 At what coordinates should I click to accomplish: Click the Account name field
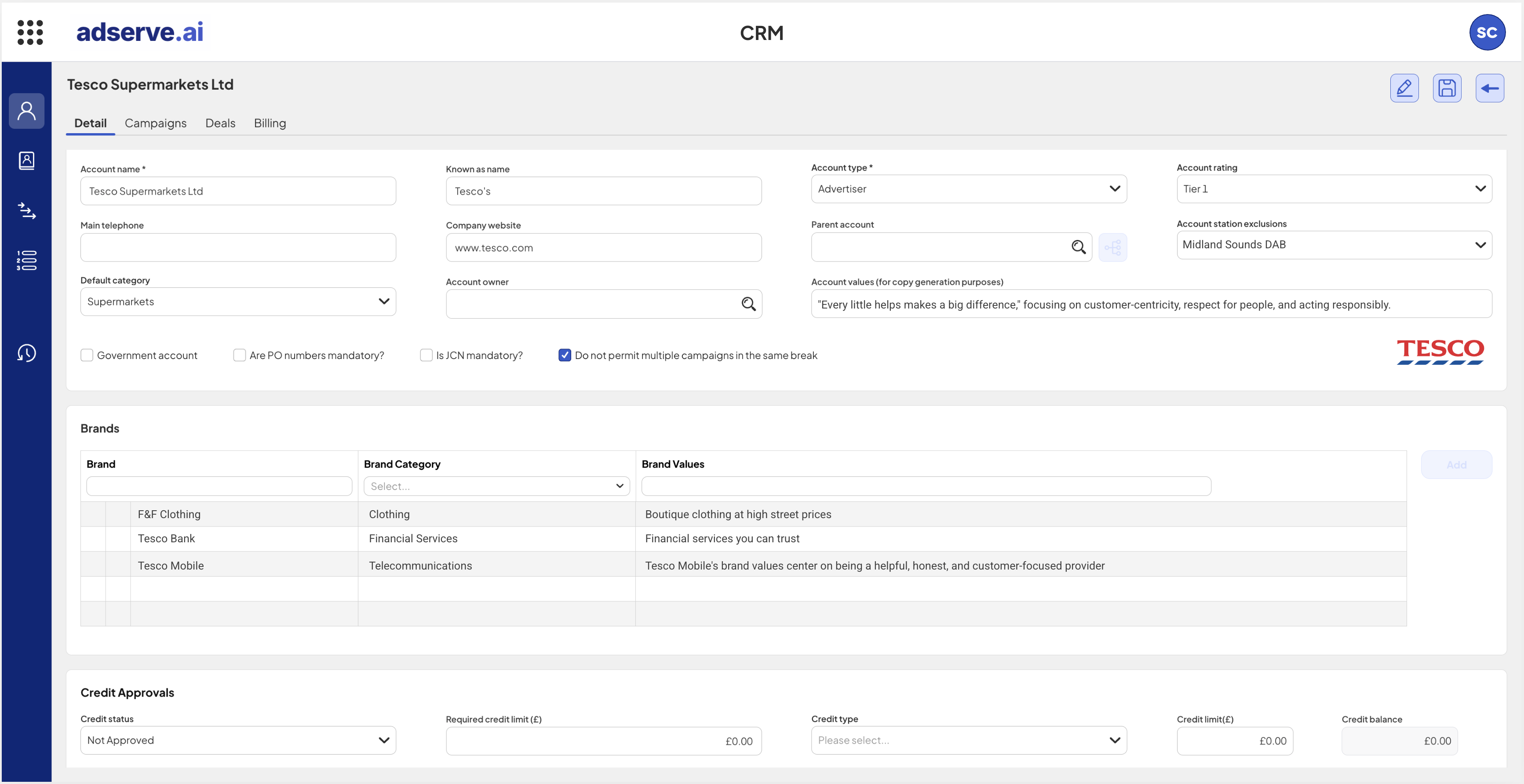click(238, 191)
